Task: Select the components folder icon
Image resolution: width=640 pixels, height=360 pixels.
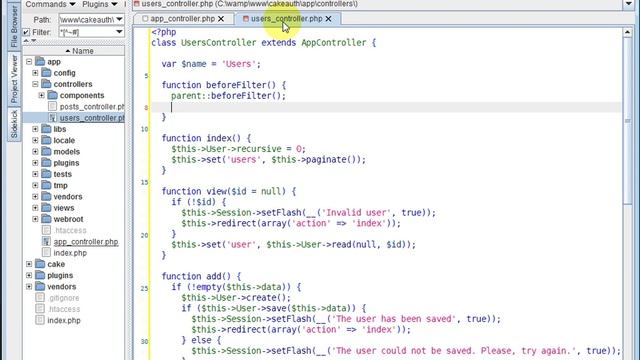Action: [x=52, y=96]
